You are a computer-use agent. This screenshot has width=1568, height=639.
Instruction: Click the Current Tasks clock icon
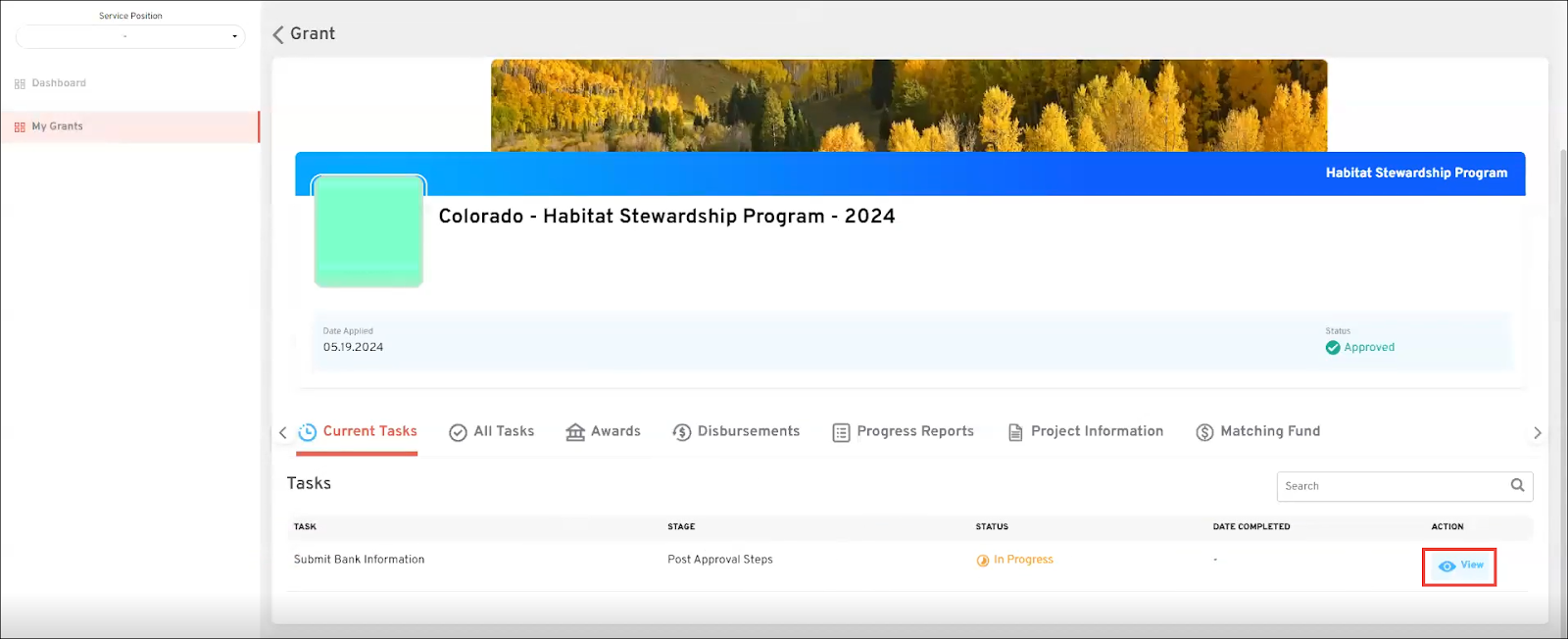[x=307, y=432]
